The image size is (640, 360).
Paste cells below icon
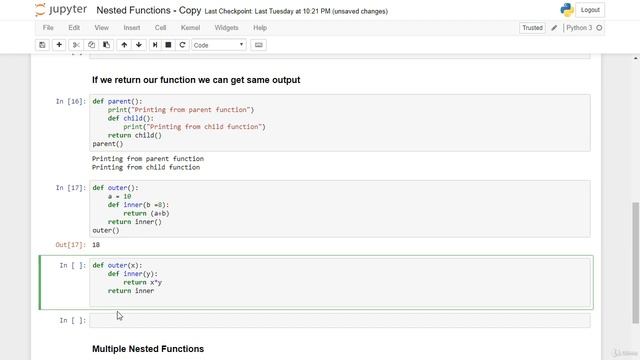(x=107, y=45)
